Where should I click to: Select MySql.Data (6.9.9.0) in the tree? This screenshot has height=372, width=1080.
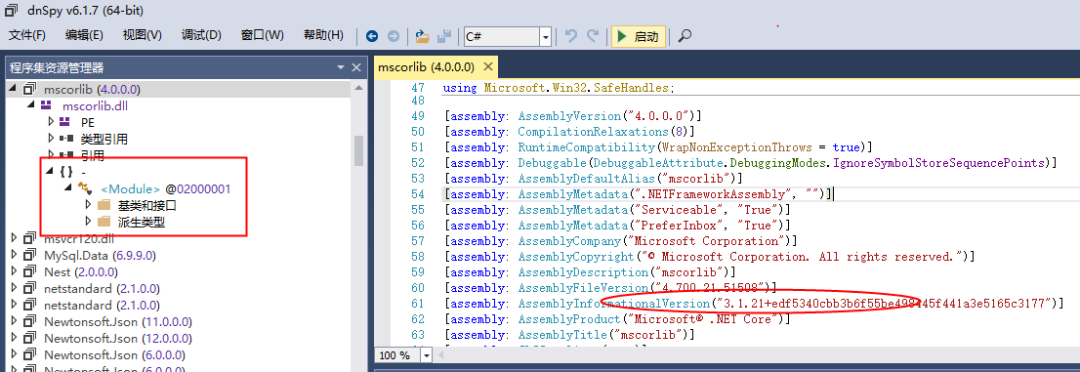tap(100, 255)
